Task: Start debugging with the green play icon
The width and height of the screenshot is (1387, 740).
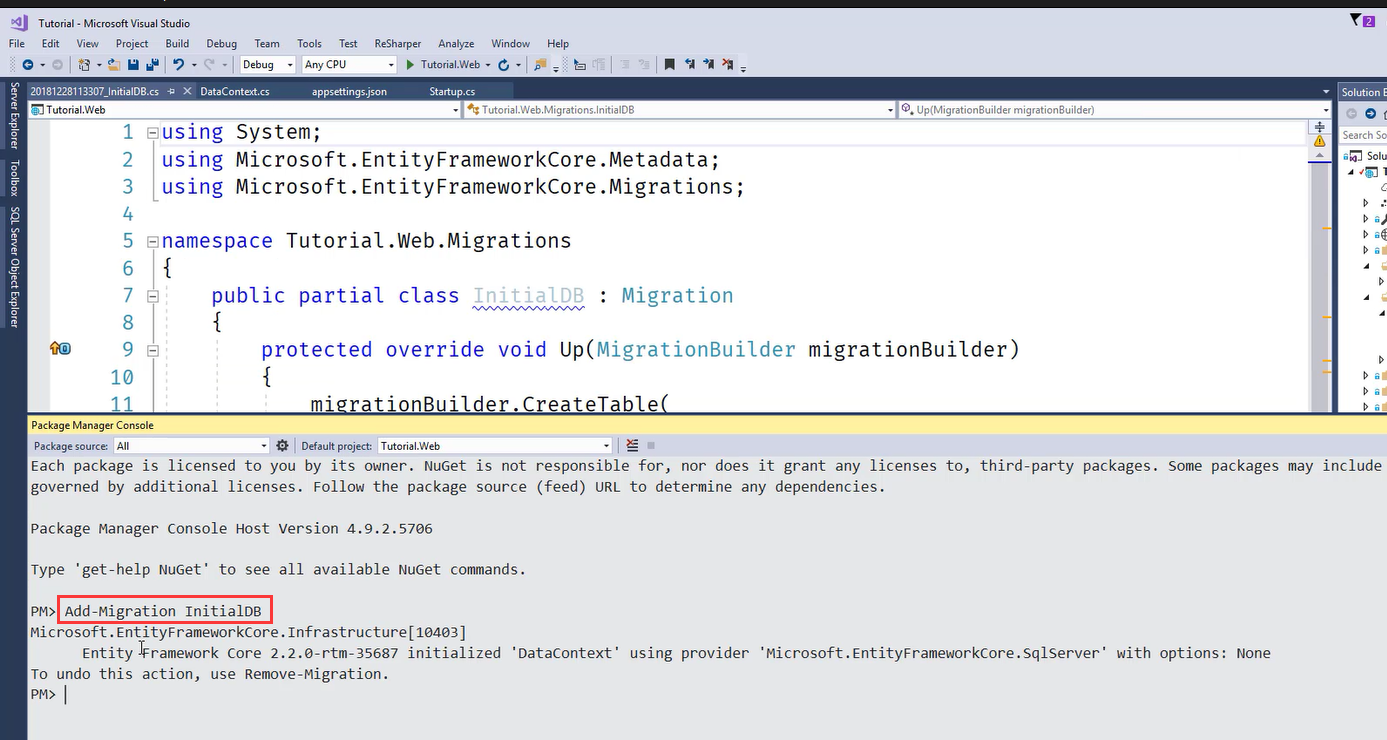Action: click(410, 64)
